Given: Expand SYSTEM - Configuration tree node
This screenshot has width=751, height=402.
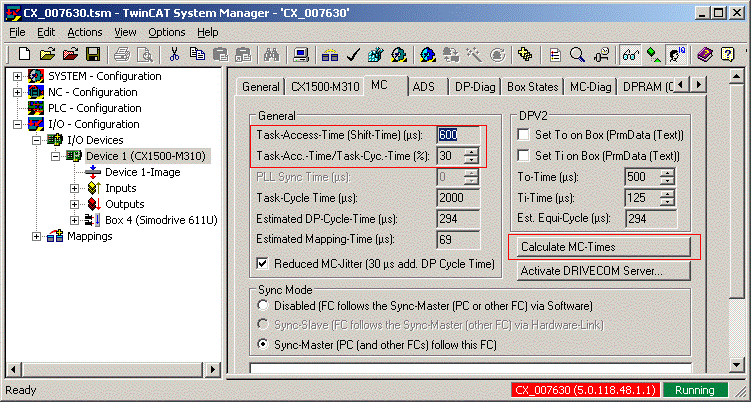Looking at the screenshot, I should (17, 76).
